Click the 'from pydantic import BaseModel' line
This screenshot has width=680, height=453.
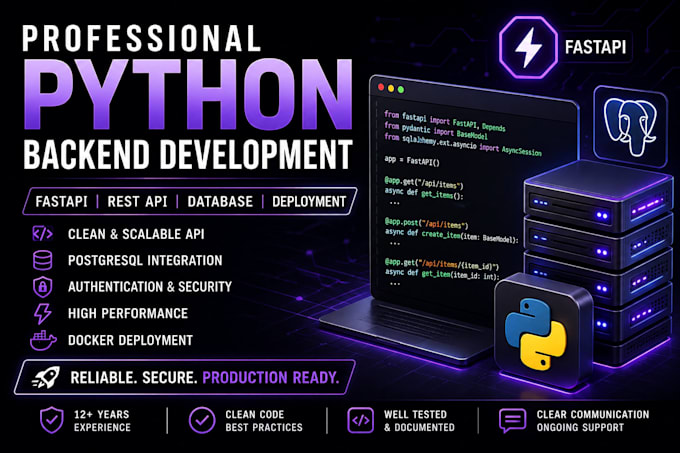click(x=436, y=130)
